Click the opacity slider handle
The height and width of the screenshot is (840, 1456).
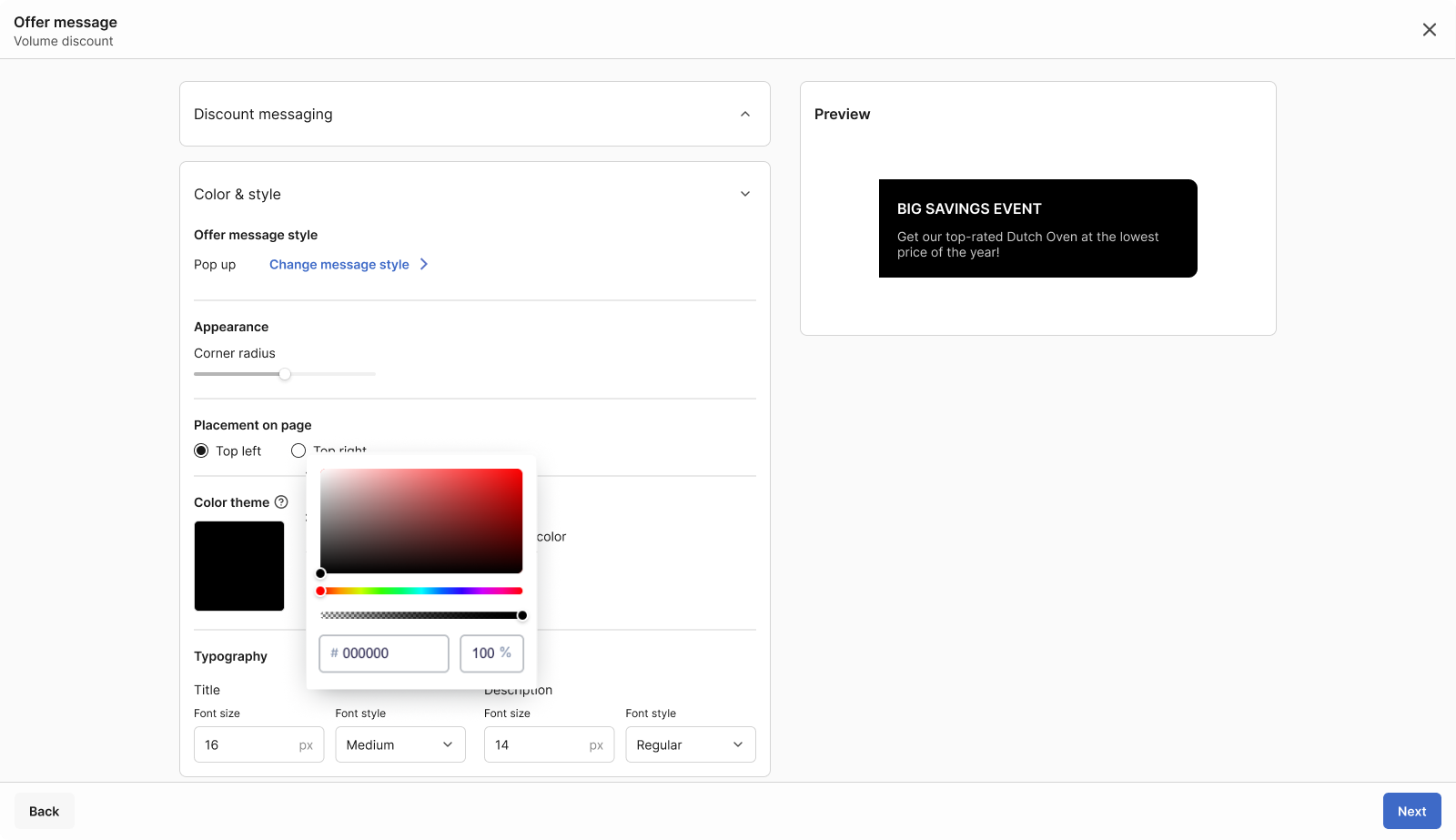(x=522, y=615)
